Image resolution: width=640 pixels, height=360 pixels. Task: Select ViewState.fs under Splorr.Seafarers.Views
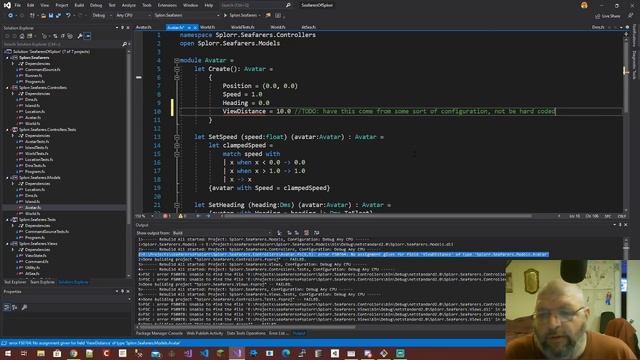tap(36, 256)
